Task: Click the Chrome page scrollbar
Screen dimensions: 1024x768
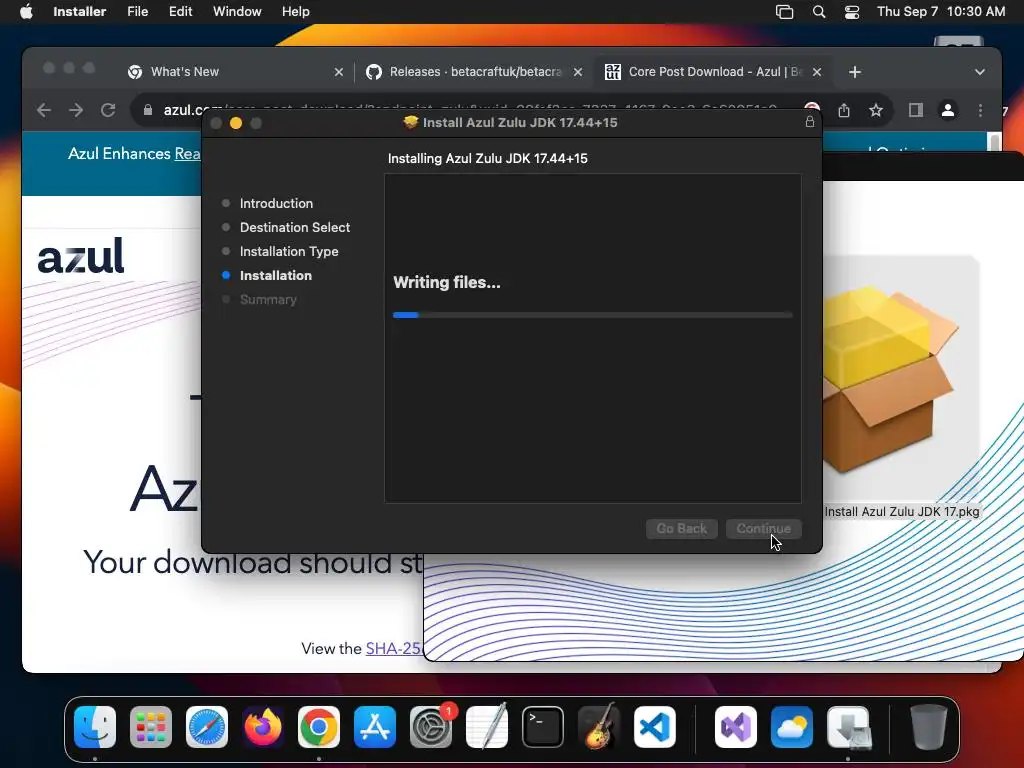Action: click(x=994, y=140)
